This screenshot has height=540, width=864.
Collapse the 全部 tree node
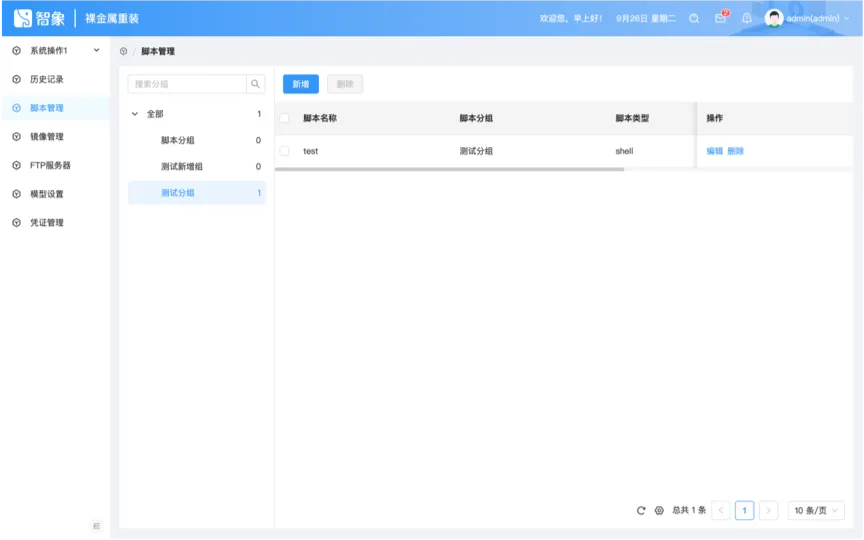pos(135,114)
